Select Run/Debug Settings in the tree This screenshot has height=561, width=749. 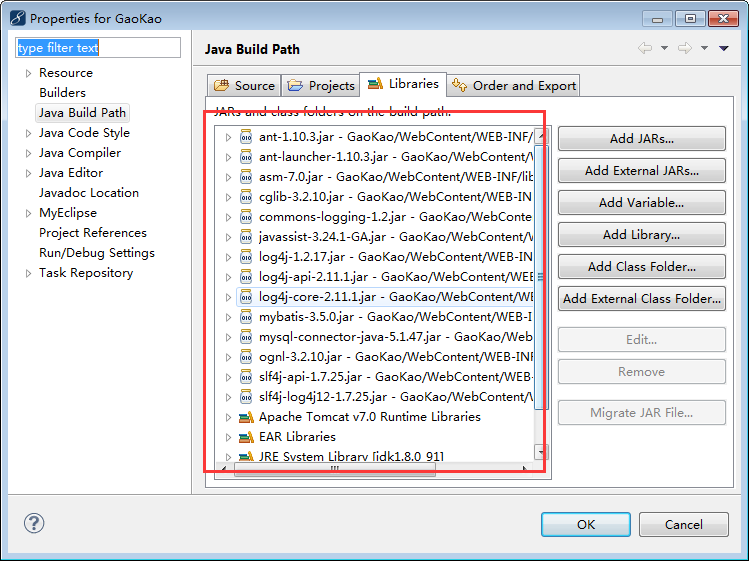coord(96,253)
